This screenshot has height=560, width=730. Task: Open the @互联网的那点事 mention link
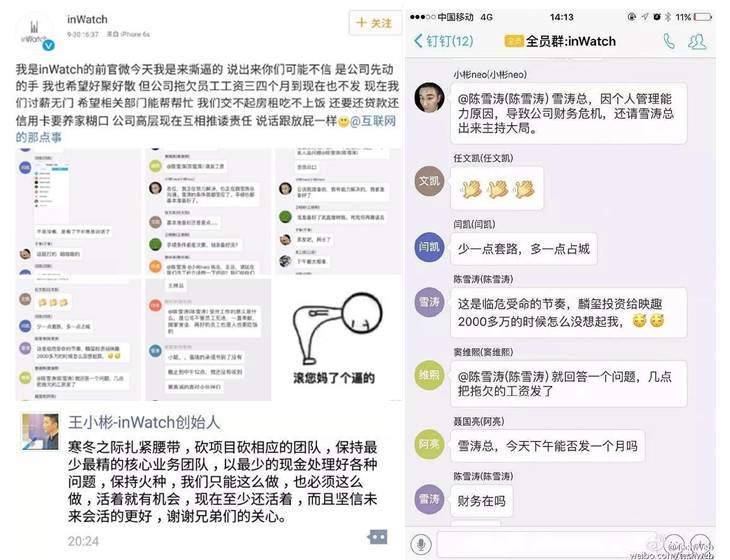click(x=205, y=129)
